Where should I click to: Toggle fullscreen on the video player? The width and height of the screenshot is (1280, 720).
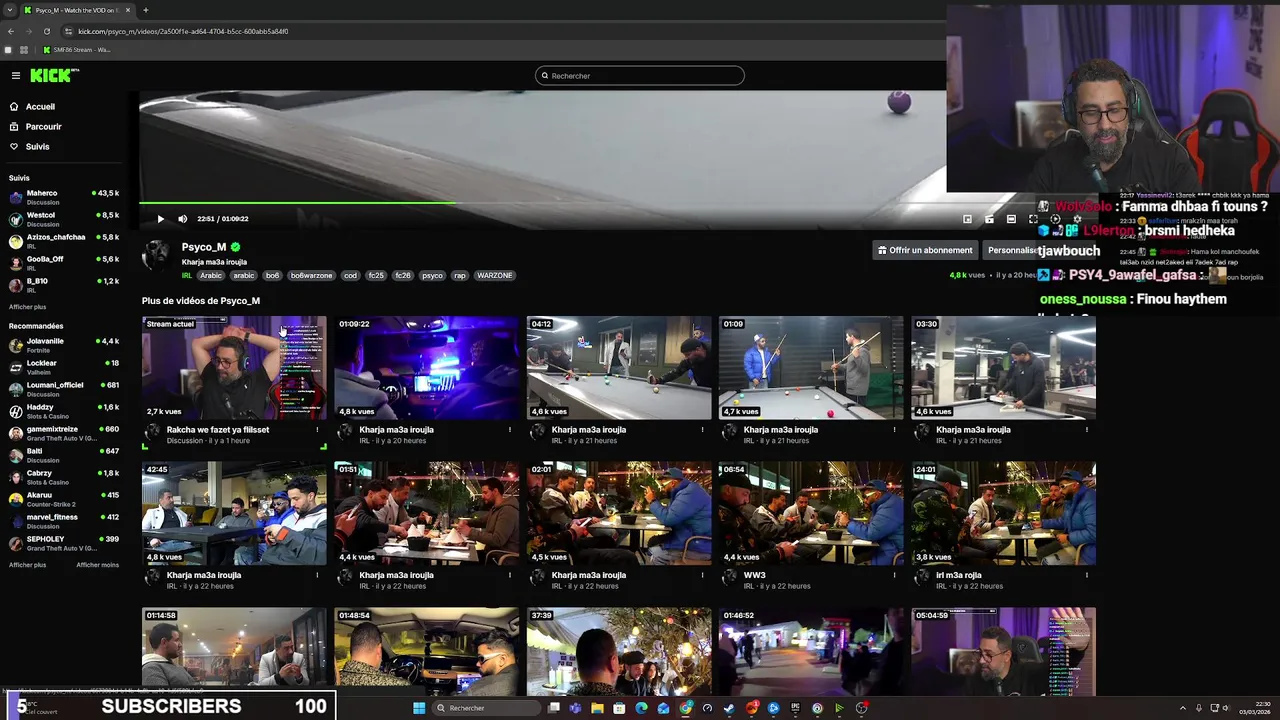(1033, 219)
